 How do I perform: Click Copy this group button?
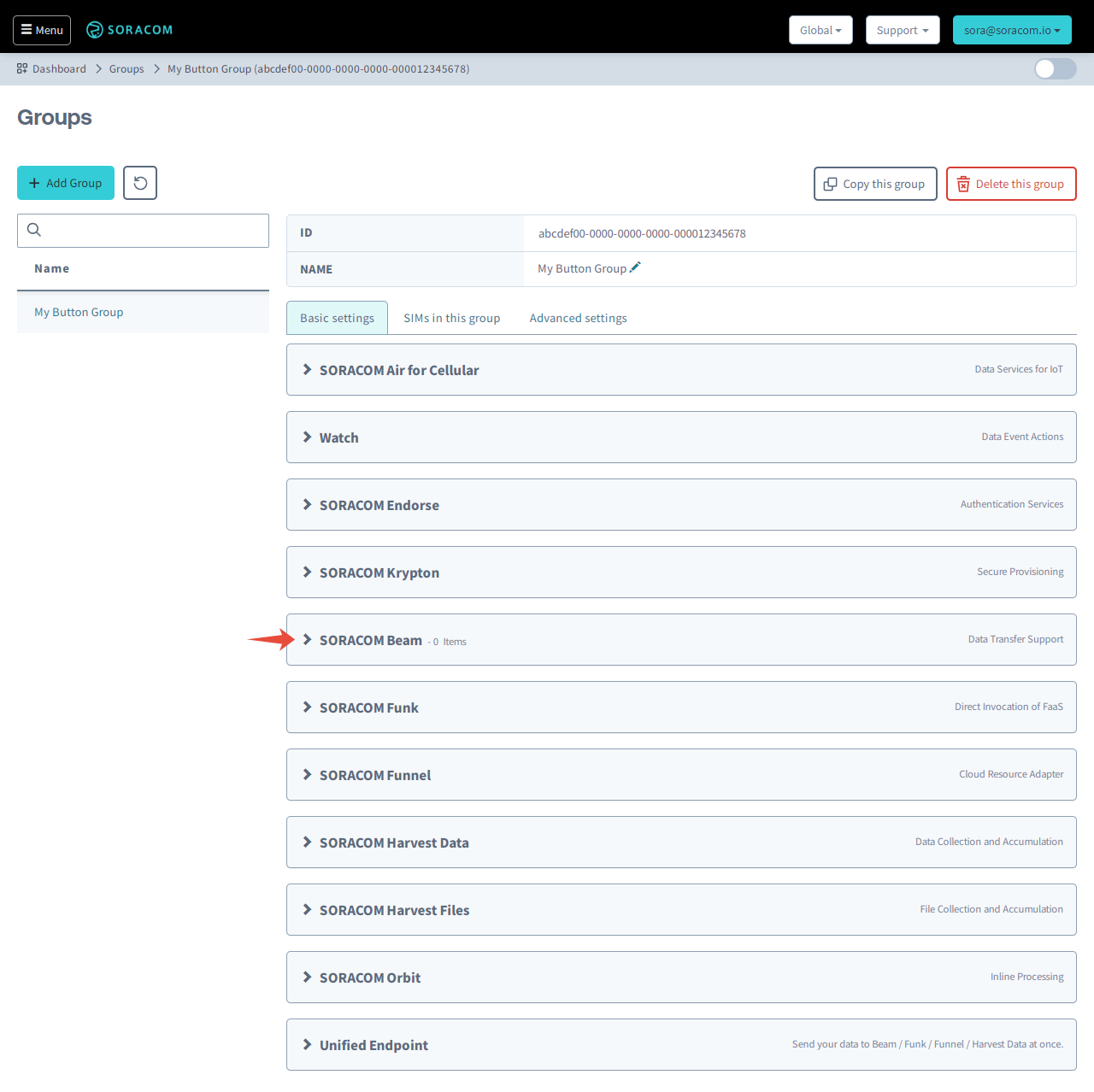(875, 184)
